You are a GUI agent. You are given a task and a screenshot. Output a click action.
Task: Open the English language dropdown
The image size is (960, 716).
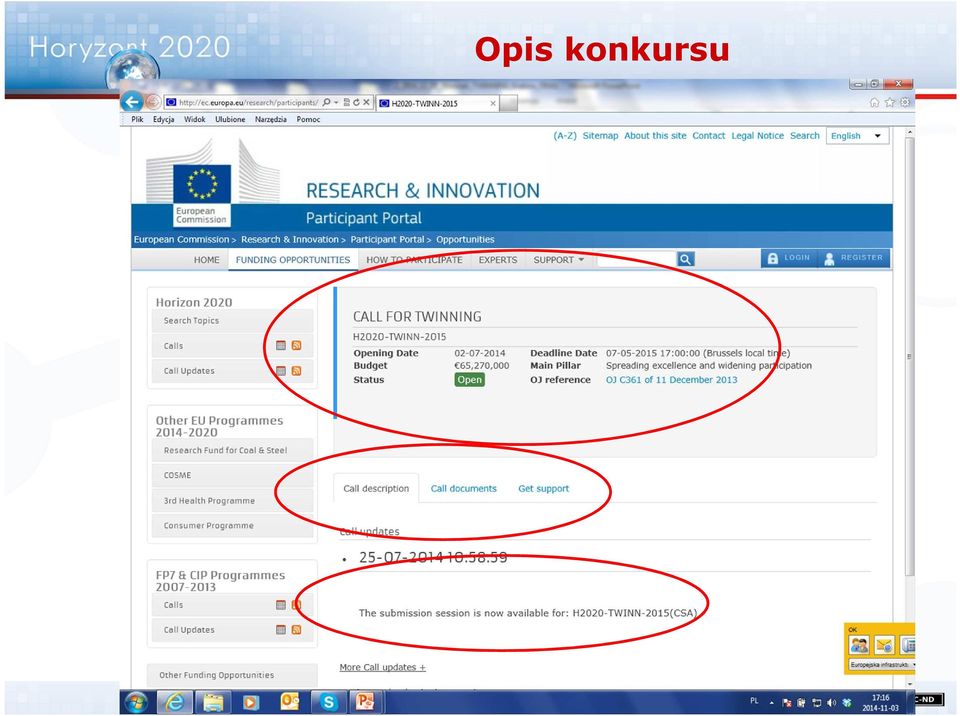857,136
